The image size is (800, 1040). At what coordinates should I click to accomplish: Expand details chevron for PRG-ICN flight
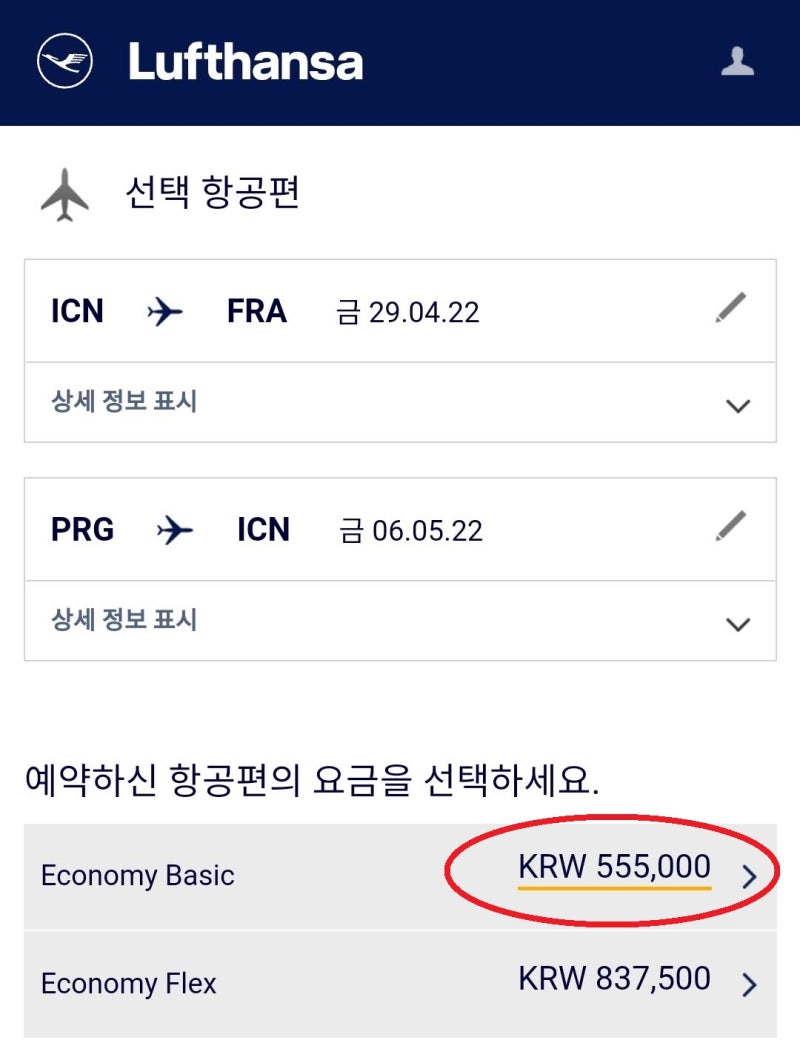click(x=738, y=623)
